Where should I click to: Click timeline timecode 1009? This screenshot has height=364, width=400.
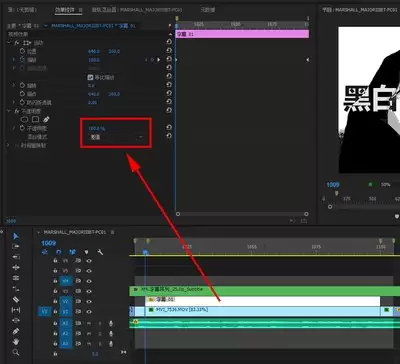(48, 243)
